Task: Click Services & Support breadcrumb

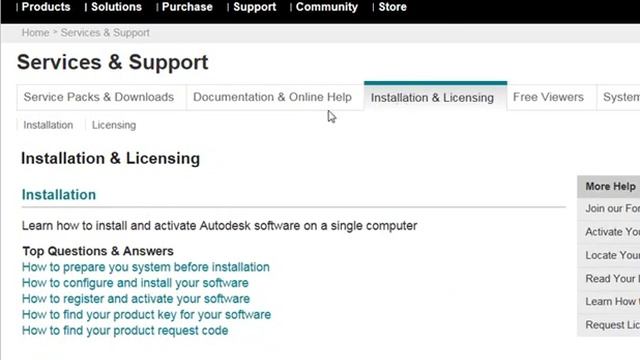Action: point(105,33)
